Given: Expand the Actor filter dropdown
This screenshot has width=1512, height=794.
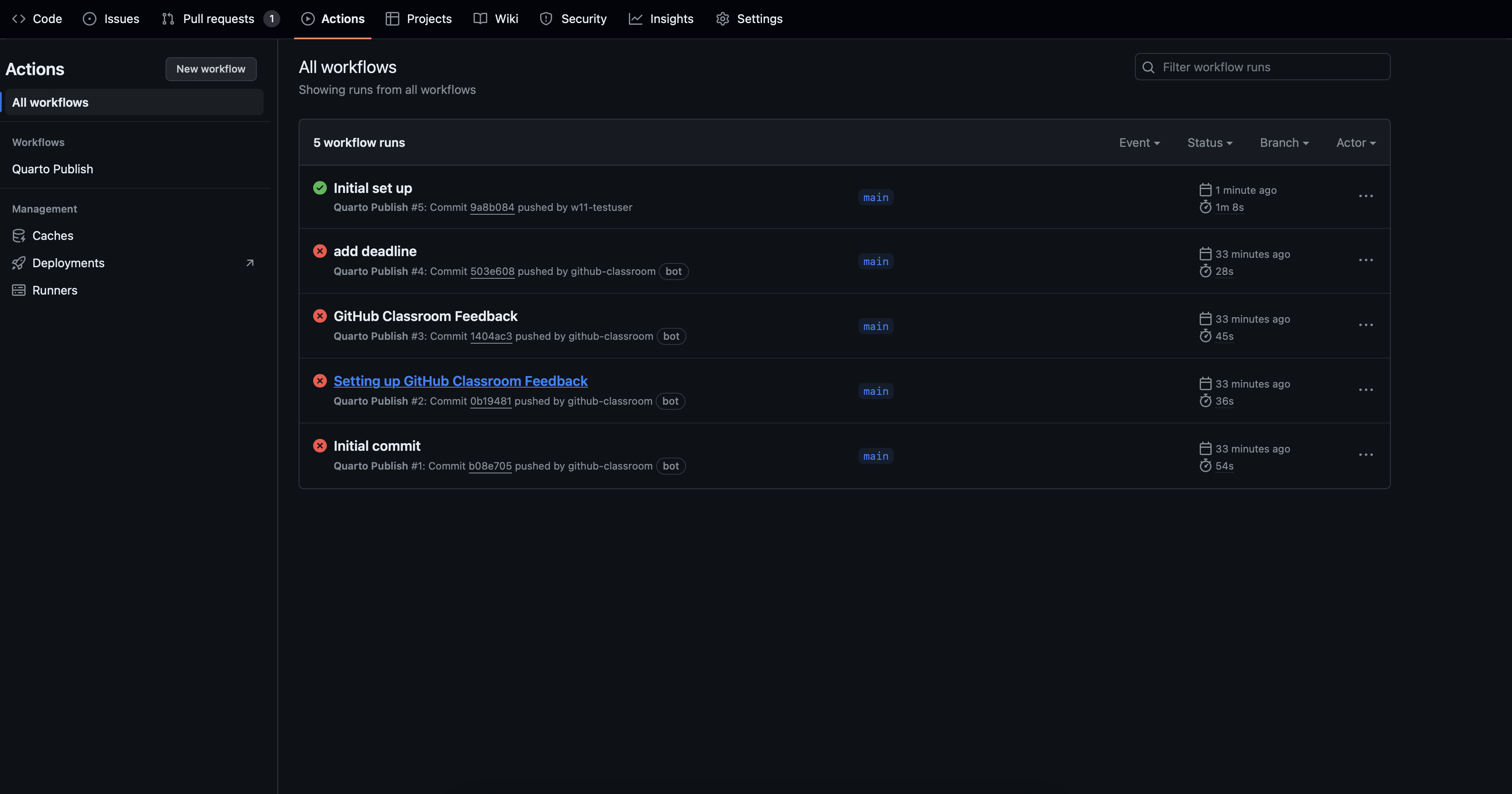Looking at the screenshot, I should pos(1356,143).
